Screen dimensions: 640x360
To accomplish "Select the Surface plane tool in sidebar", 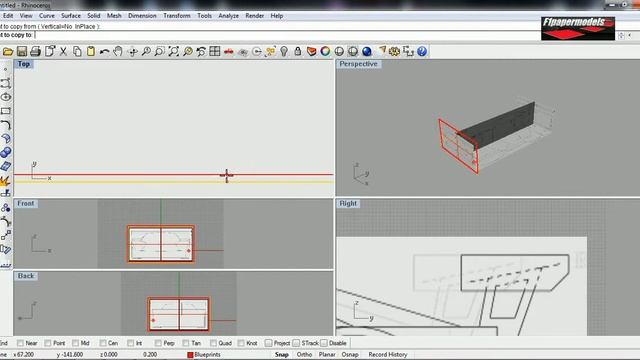I will (x=6, y=166).
